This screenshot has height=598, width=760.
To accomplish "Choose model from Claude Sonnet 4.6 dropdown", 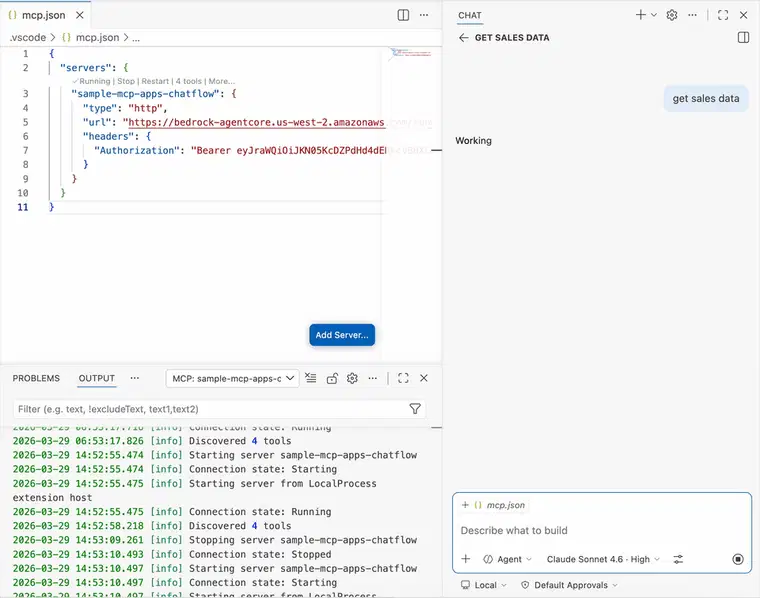I will coord(597,559).
